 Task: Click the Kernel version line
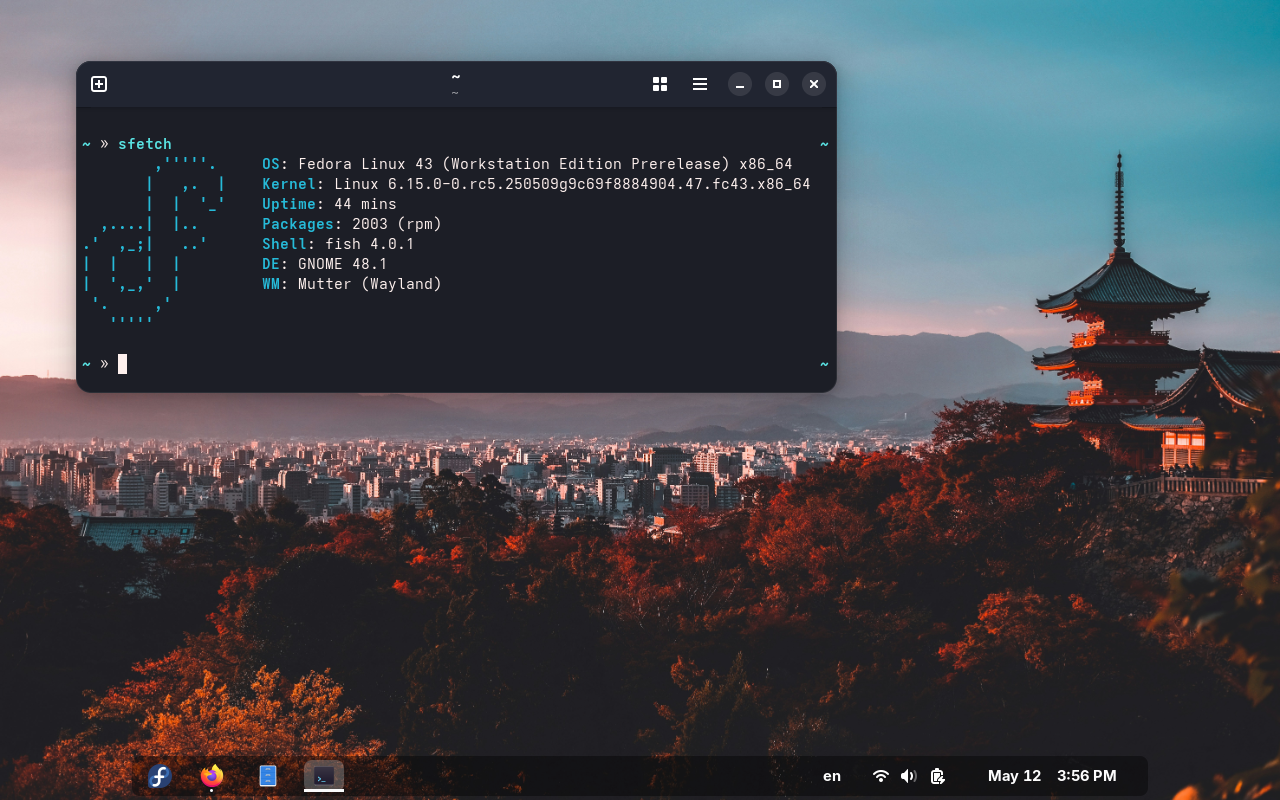[x=536, y=184]
